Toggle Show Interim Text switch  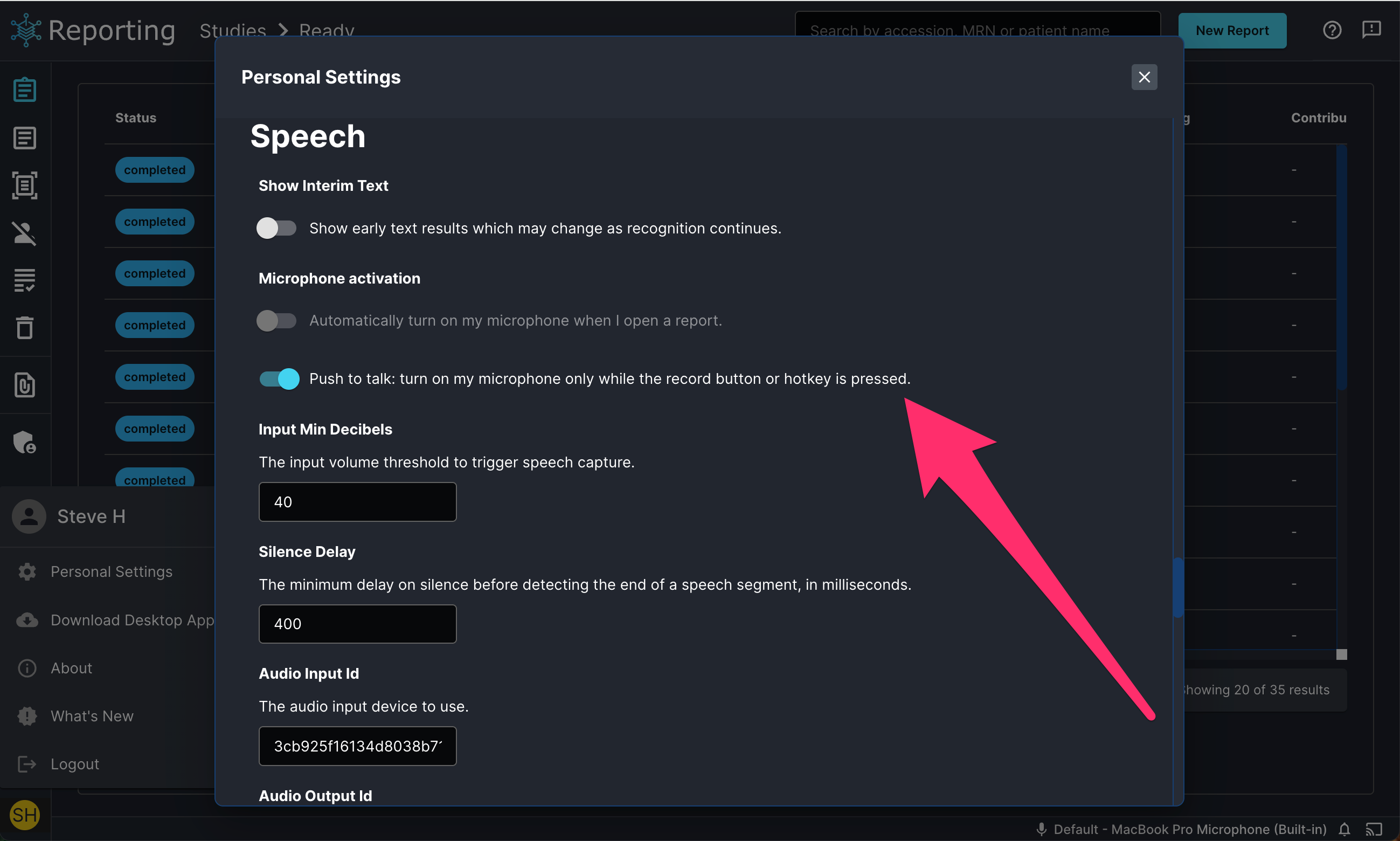(x=276, y=229)
